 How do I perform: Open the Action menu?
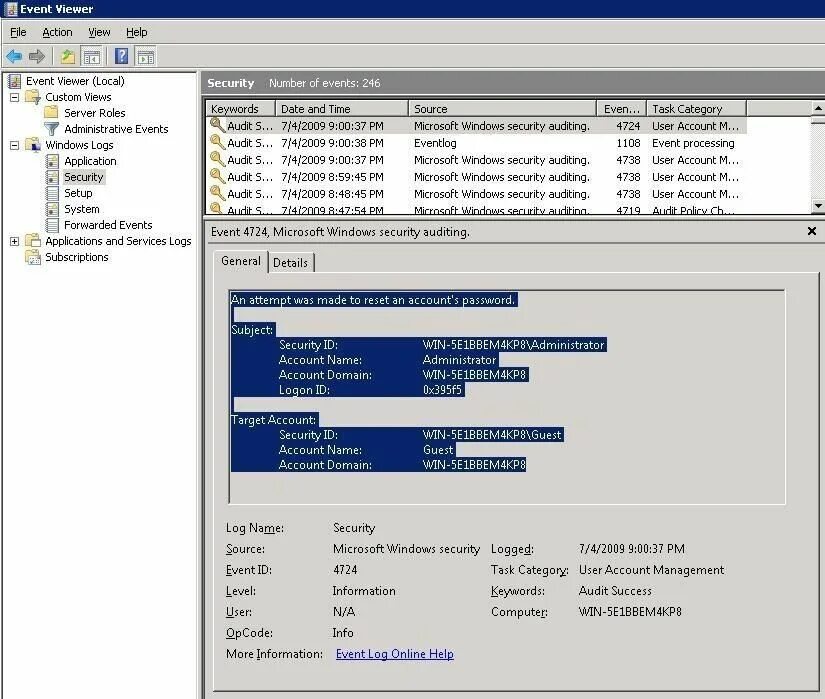[x=57, y=33]
